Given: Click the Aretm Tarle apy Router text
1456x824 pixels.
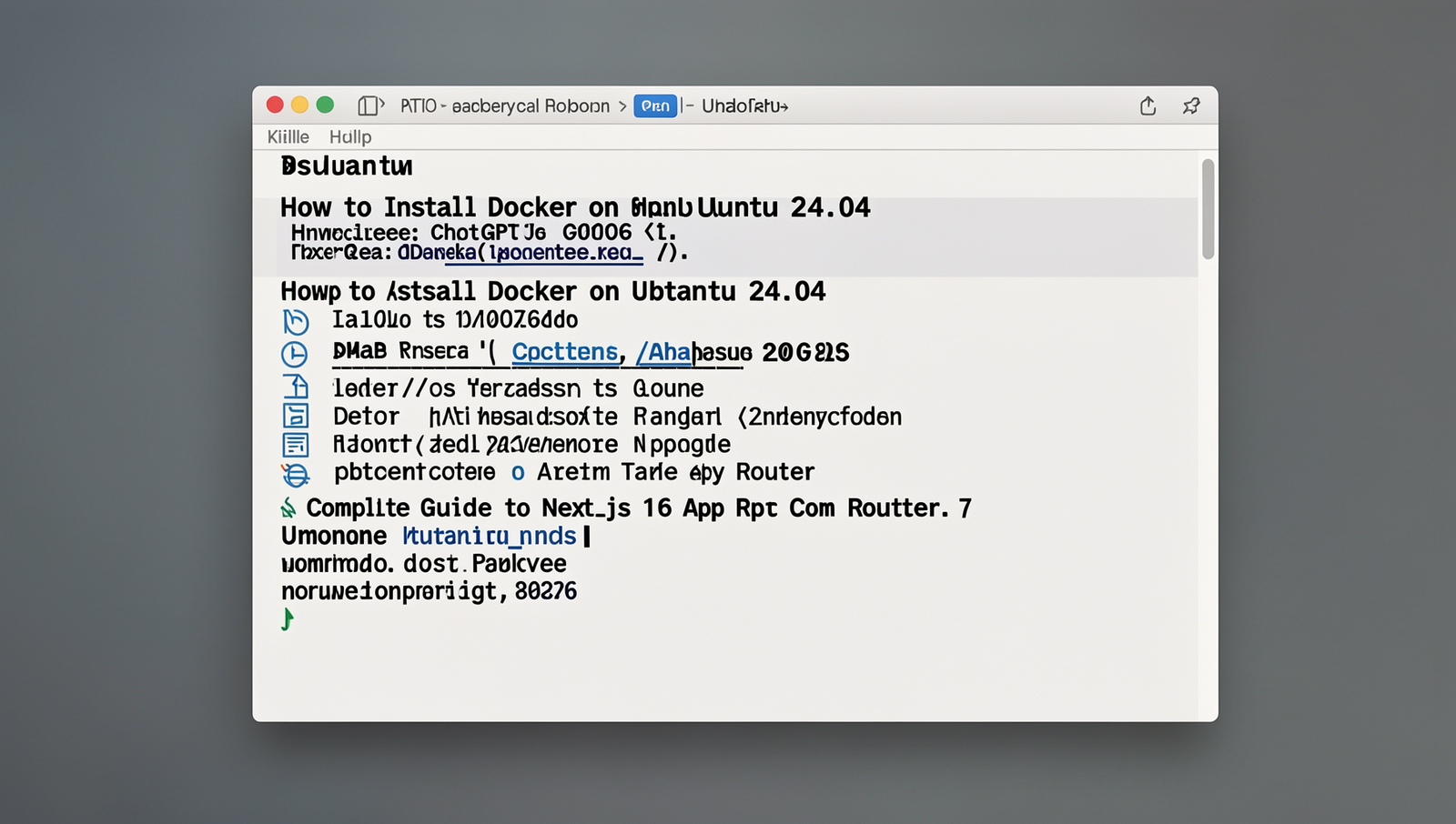Looking at the screenshot, I should pyautogui.click(x=675, y=472).
